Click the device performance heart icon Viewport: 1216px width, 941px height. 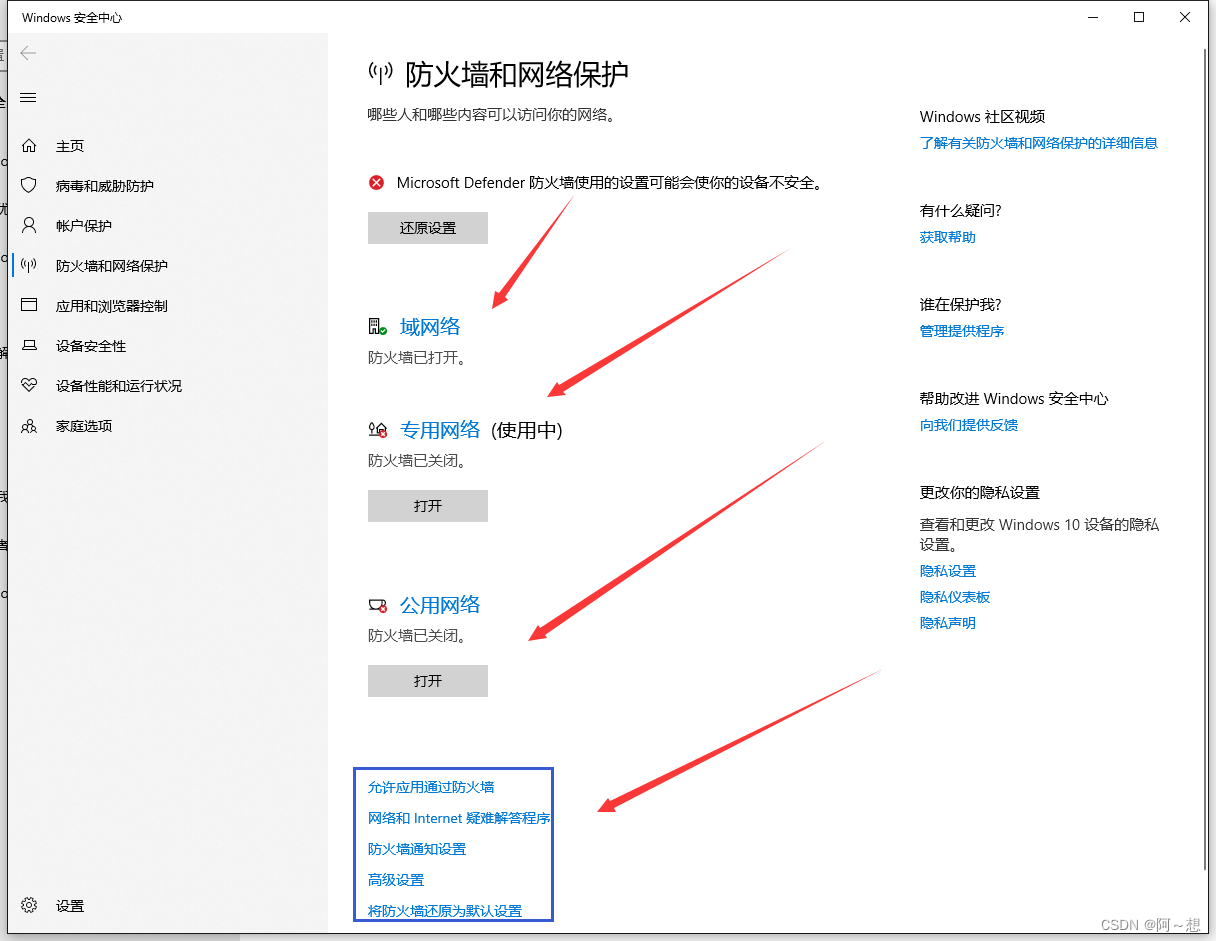click(x=29, y=385)
